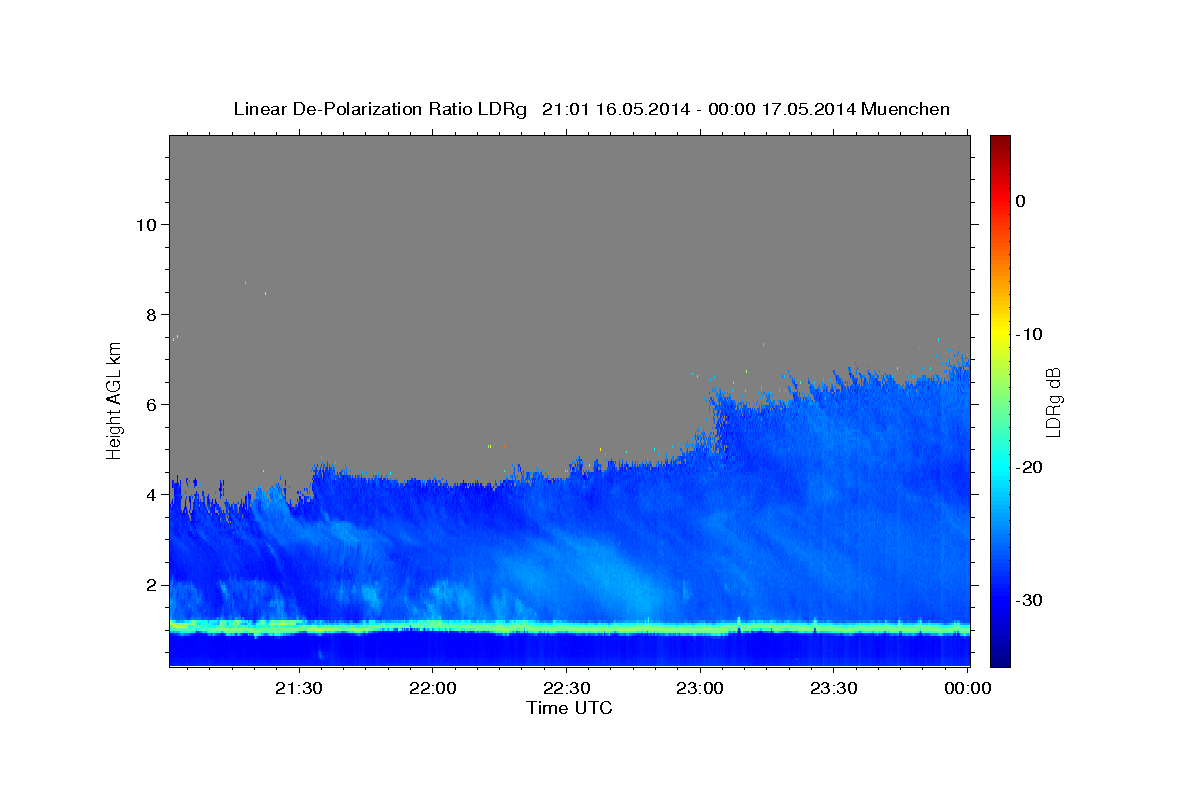
Task: Click the 21:30 time tick label
Action: [x=298, y=688]
